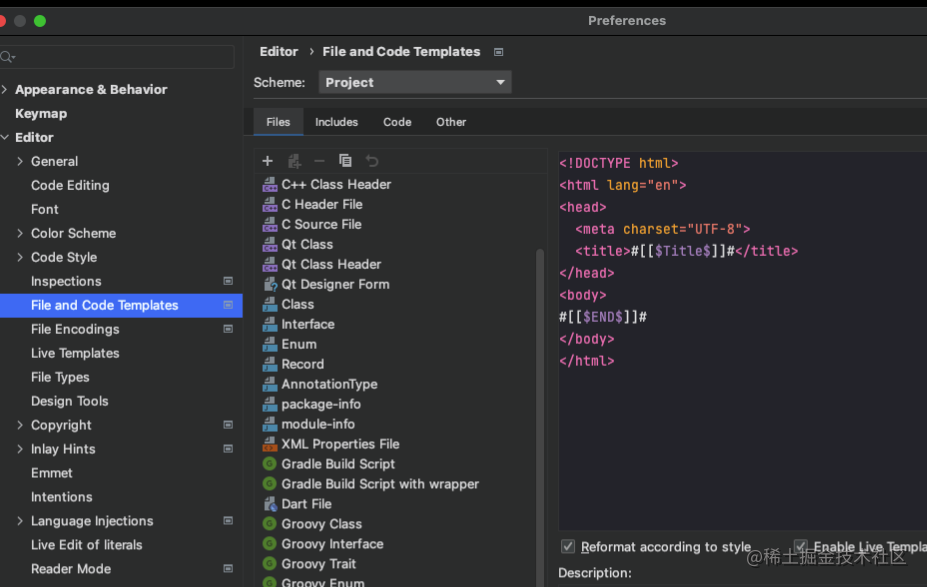The image size is (927, 587).
Task: Click Editor in the breadcrumb
Action: click(x=278, y=51)
